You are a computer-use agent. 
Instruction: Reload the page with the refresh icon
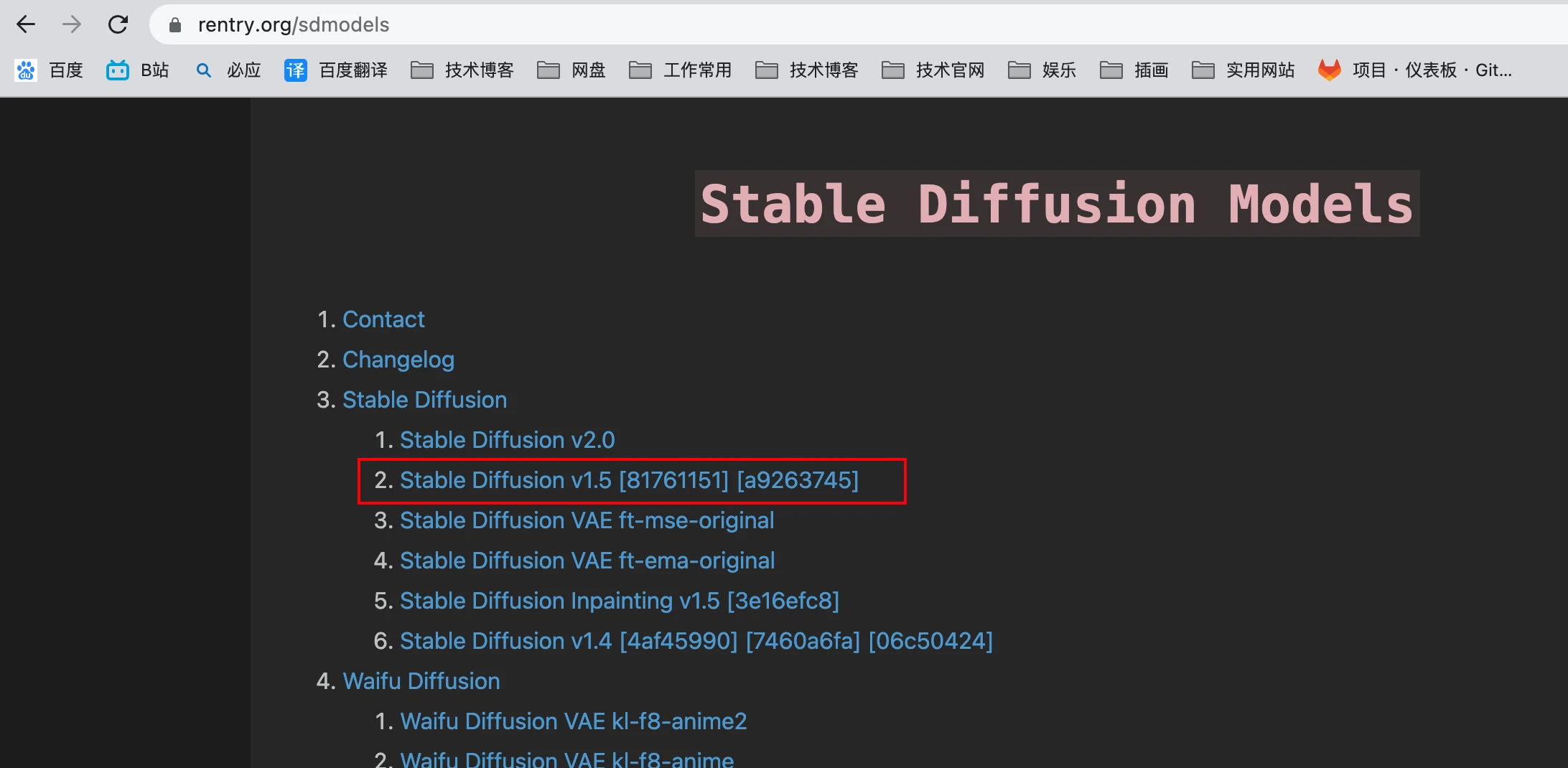tap(118, 24)
